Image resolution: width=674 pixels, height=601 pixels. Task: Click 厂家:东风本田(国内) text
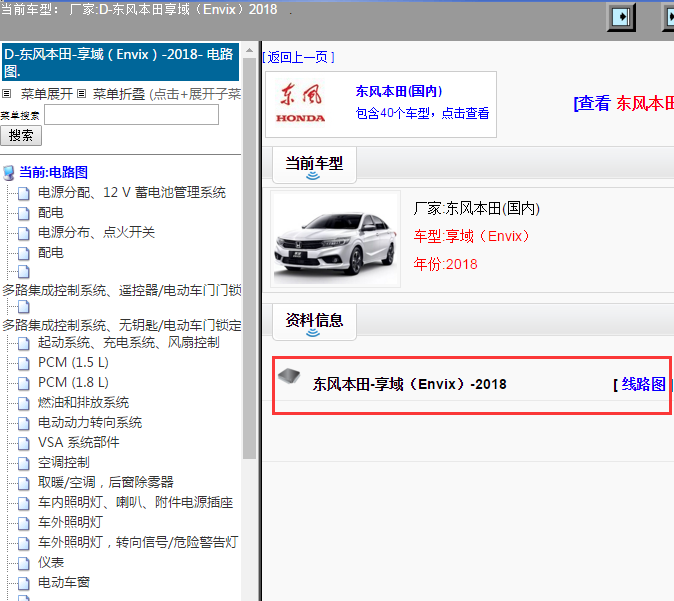477,209
